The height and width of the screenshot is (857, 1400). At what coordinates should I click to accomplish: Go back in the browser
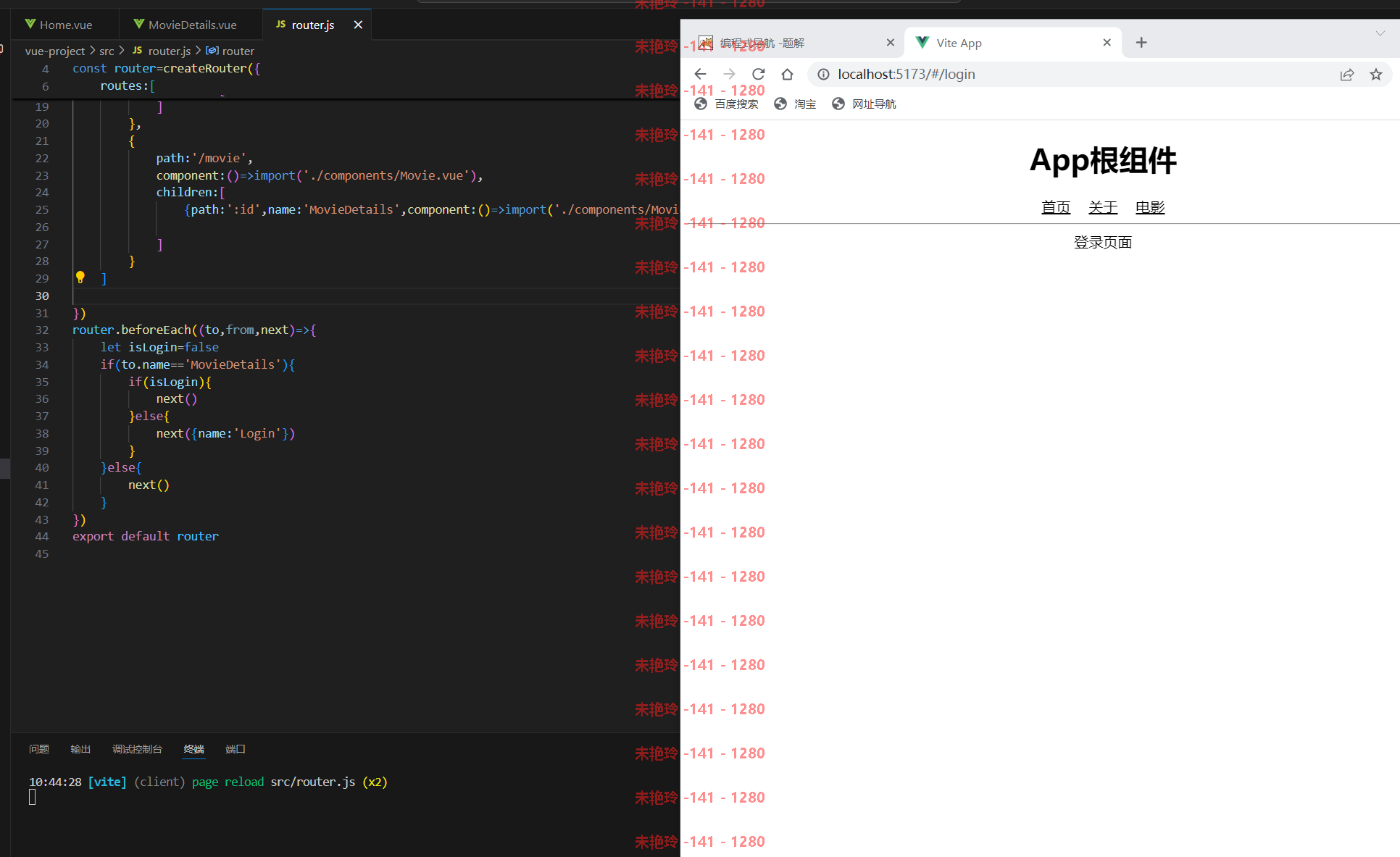(x=700, y=74)
